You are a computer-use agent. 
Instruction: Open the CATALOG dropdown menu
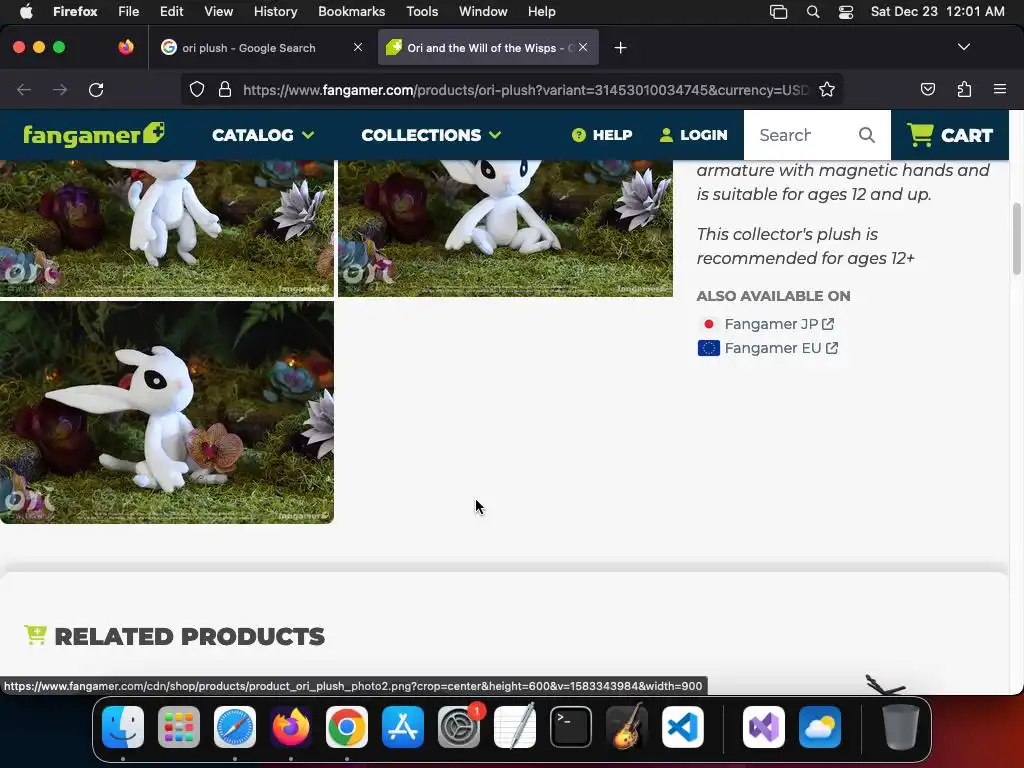click(x=263, y=135)
